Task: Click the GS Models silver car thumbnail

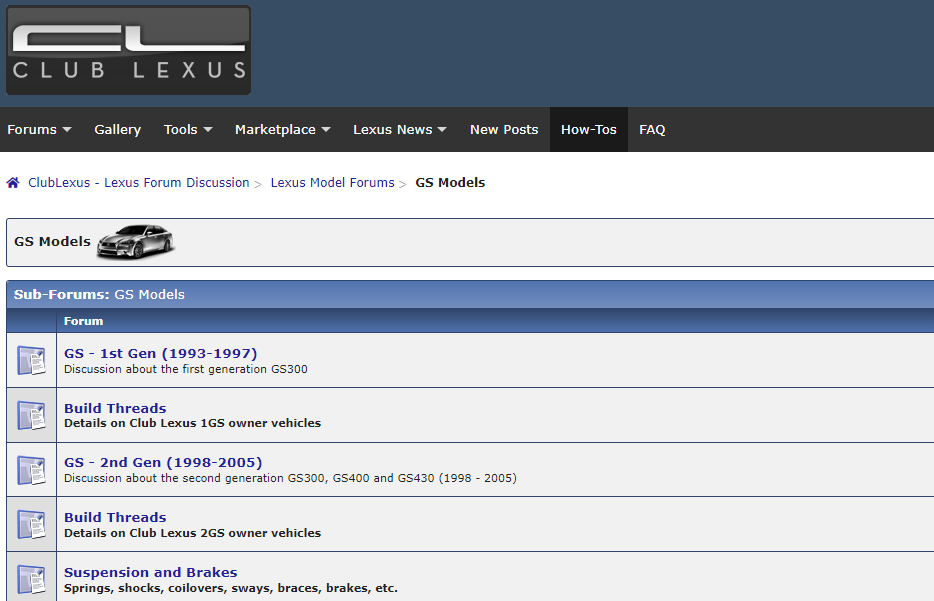Action: point(136,242)
